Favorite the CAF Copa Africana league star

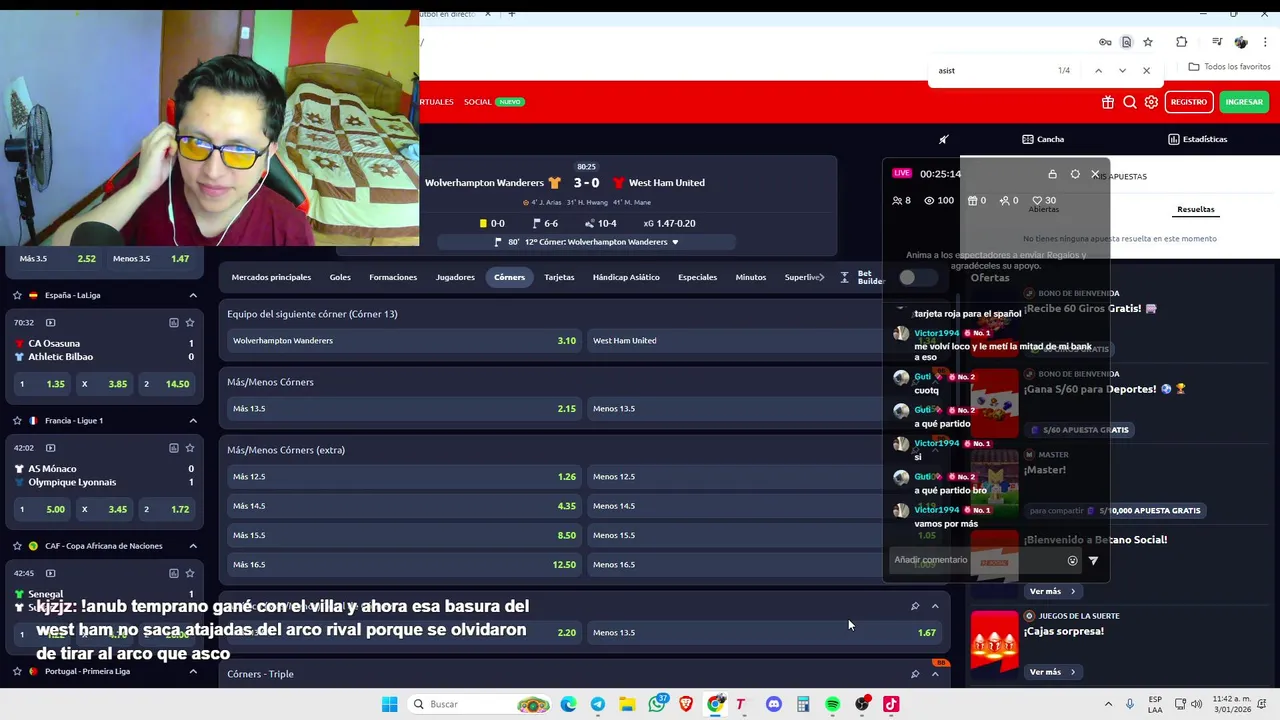pos(17,546)
